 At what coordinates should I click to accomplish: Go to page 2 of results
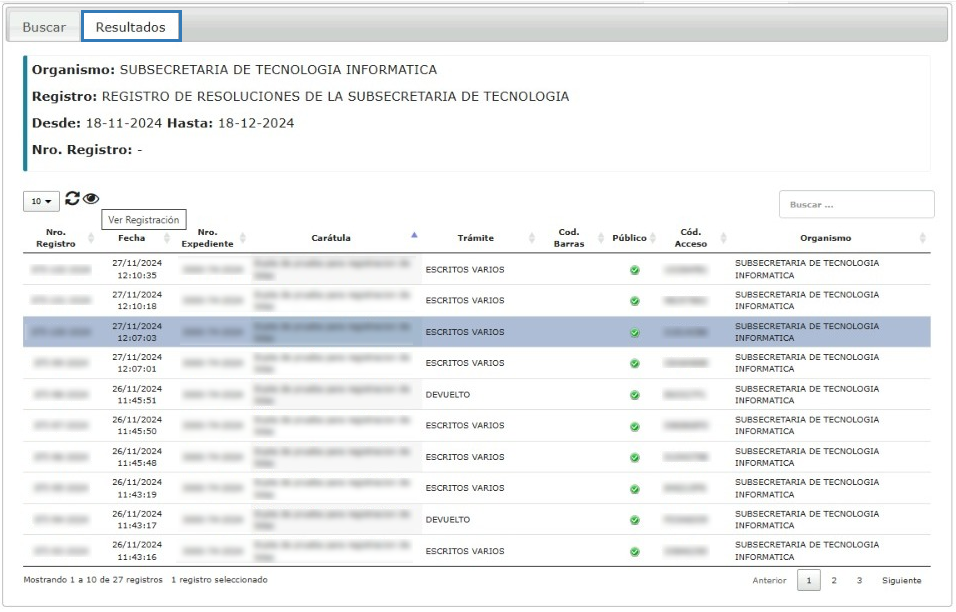tap(834, 581)
